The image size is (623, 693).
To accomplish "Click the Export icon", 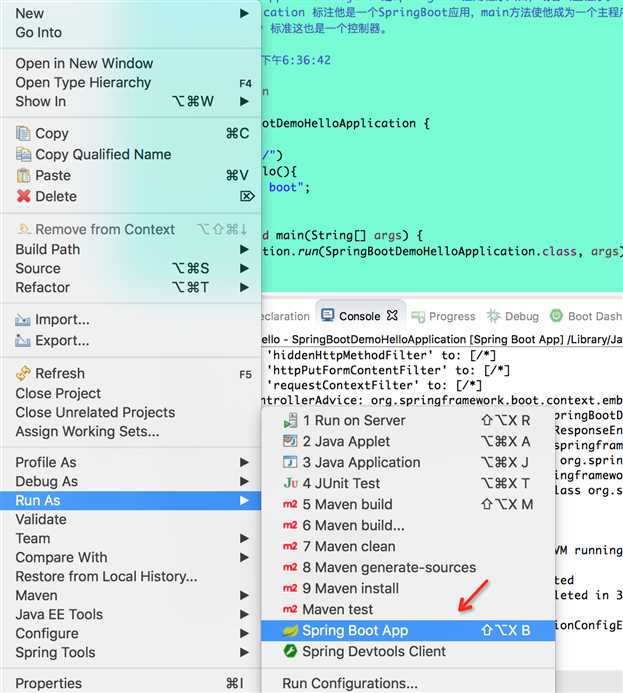I will coord(23,340).
